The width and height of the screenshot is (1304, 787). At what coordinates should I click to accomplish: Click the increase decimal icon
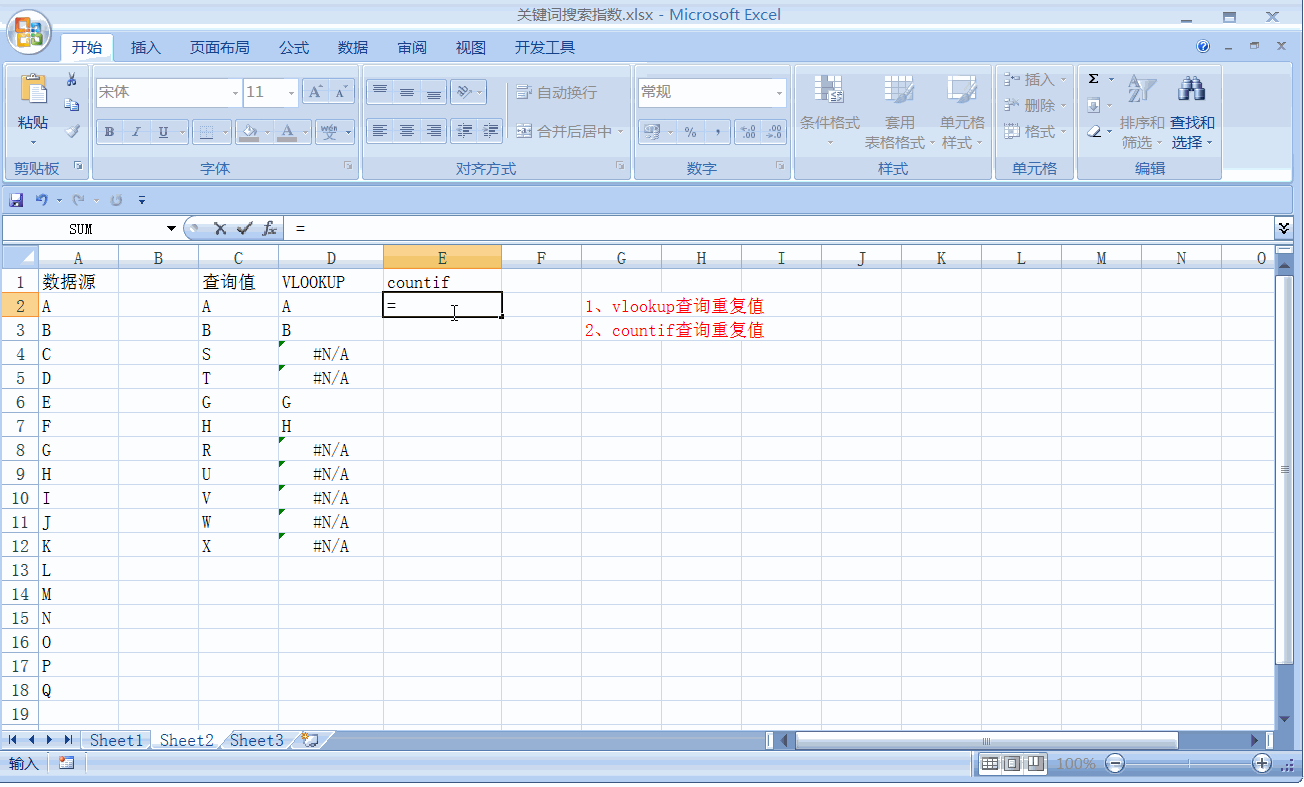point(747,131)
